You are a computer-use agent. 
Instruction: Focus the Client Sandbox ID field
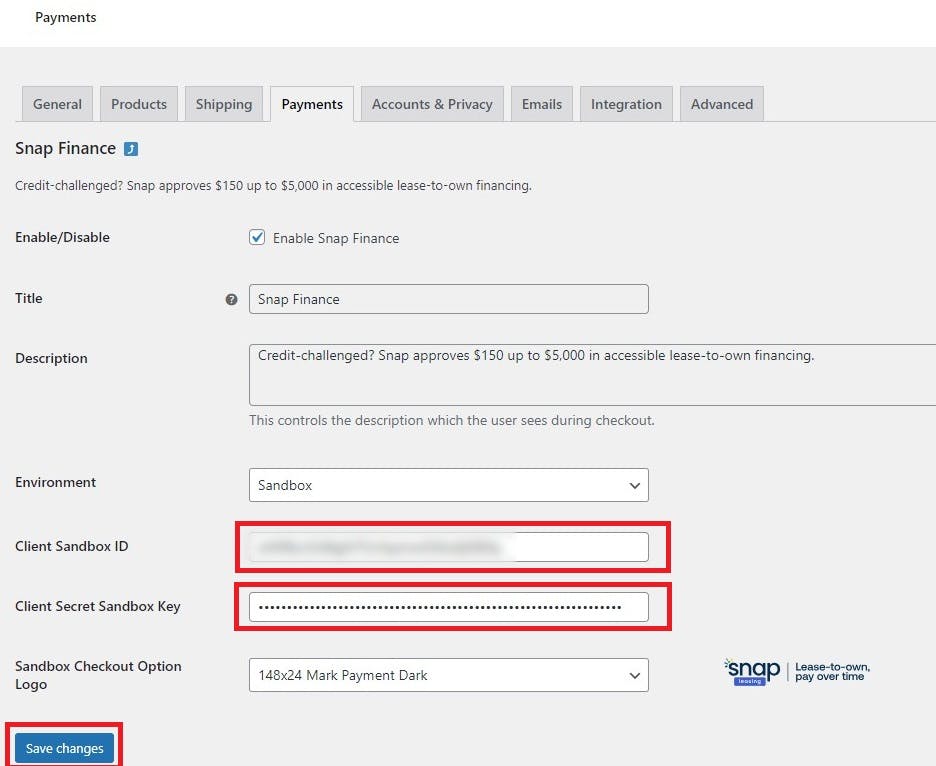coord(449,547)
